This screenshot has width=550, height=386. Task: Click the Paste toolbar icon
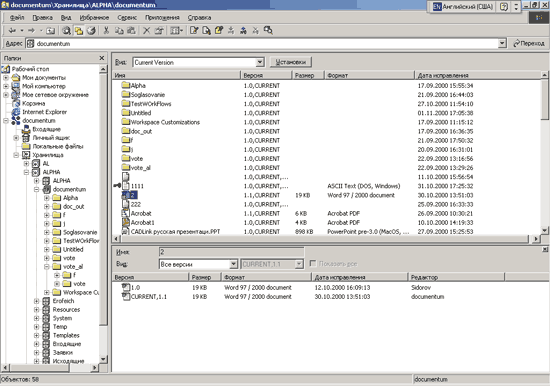click(131, 31)
